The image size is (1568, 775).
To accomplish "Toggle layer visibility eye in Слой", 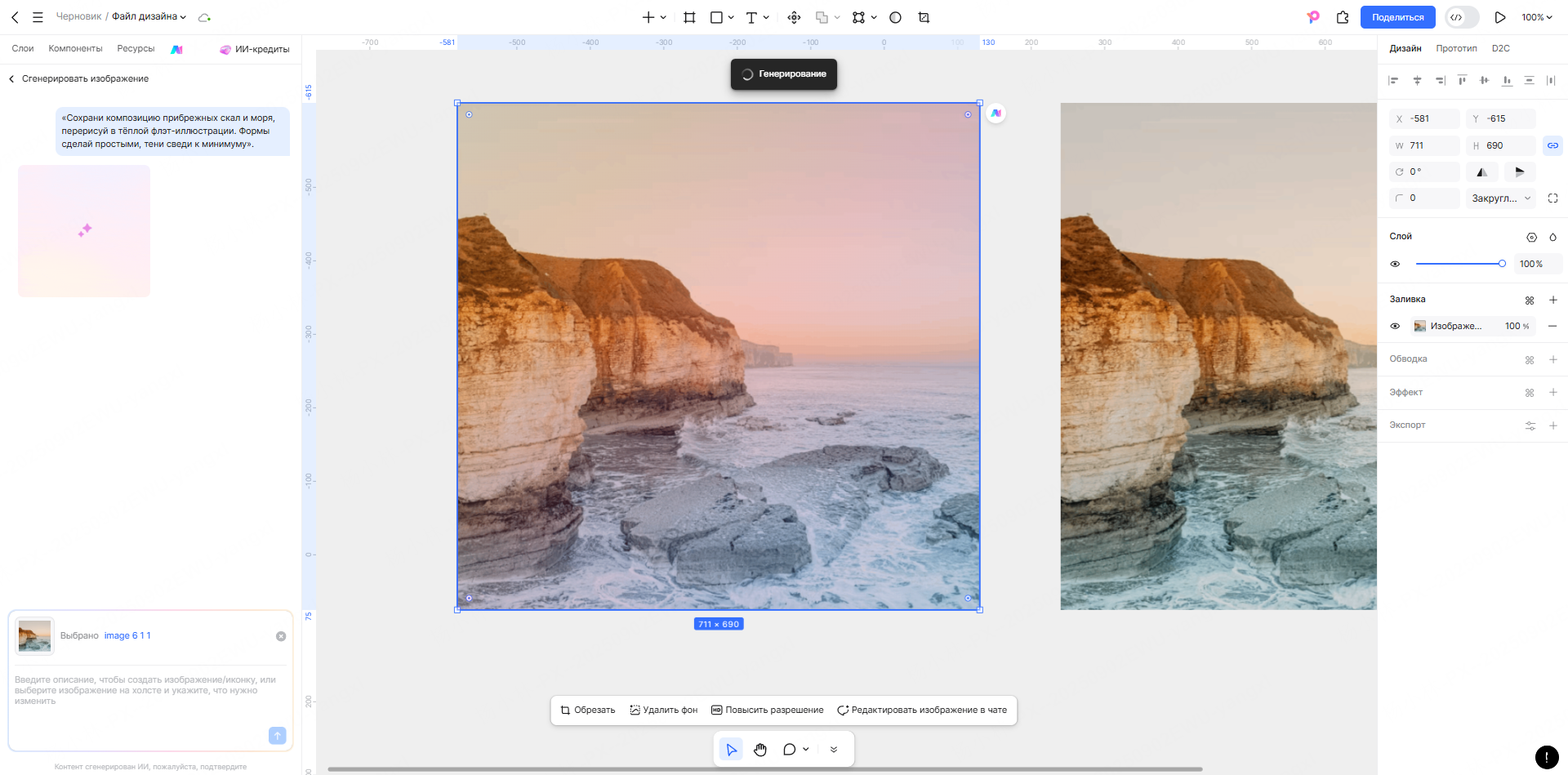I will click(1395, 264).
